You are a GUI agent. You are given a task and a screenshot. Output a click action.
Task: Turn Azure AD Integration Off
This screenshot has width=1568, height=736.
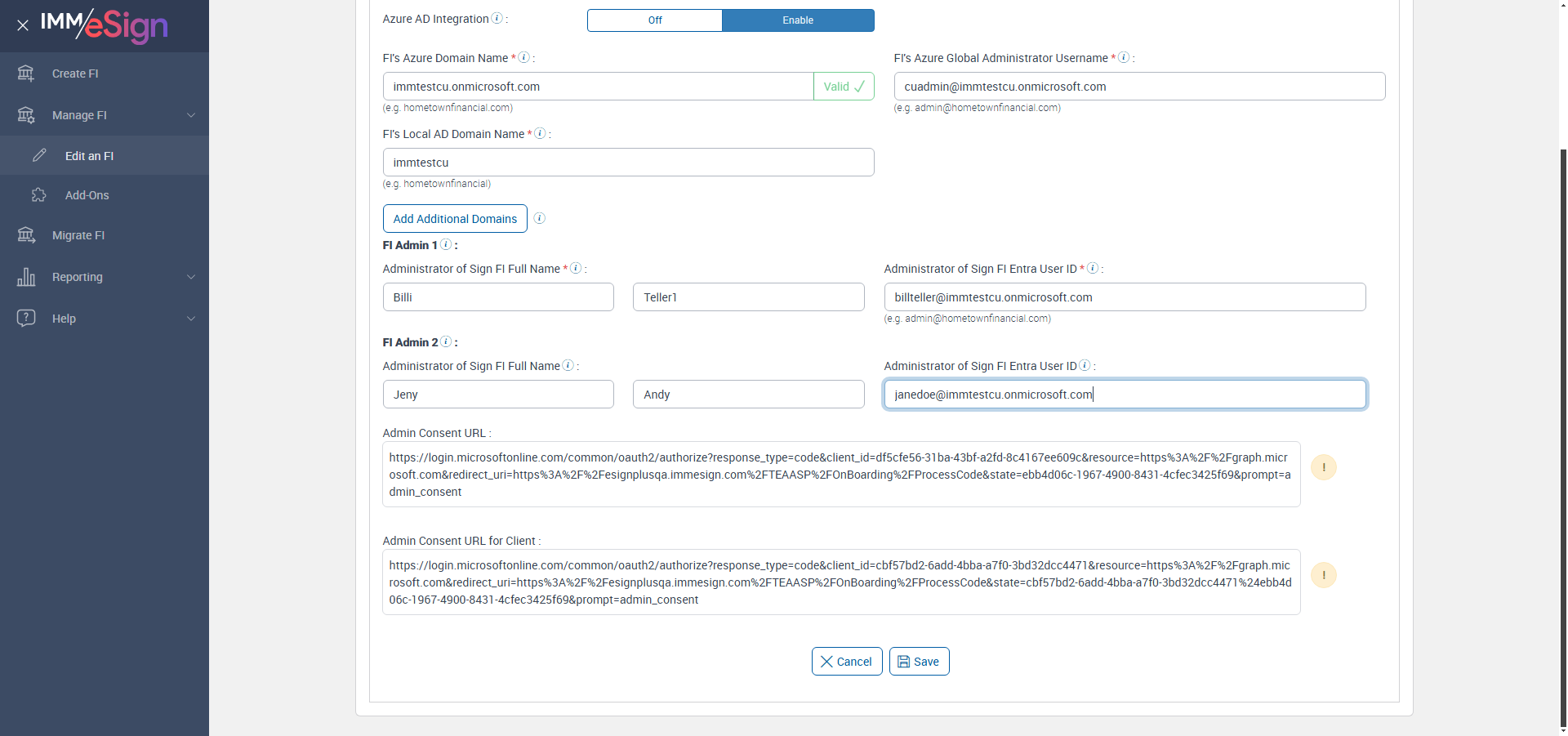point(655,20)
